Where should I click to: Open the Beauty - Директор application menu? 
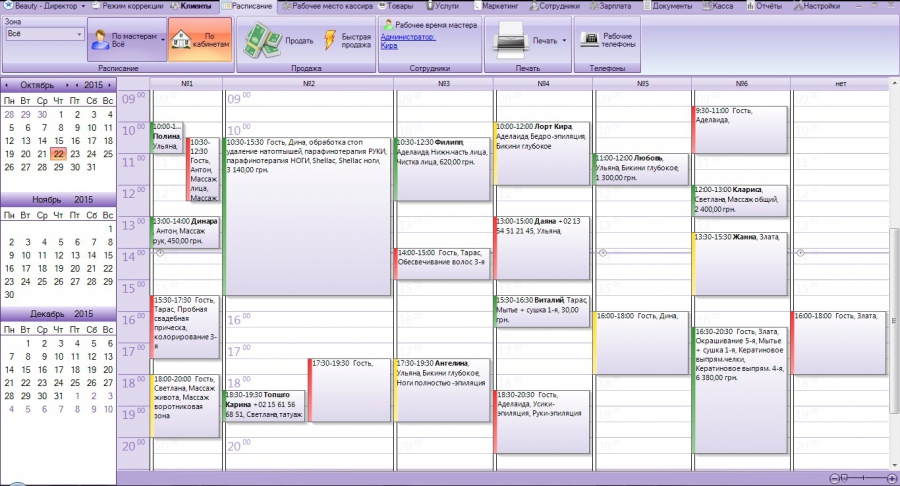tap(44, 6)
